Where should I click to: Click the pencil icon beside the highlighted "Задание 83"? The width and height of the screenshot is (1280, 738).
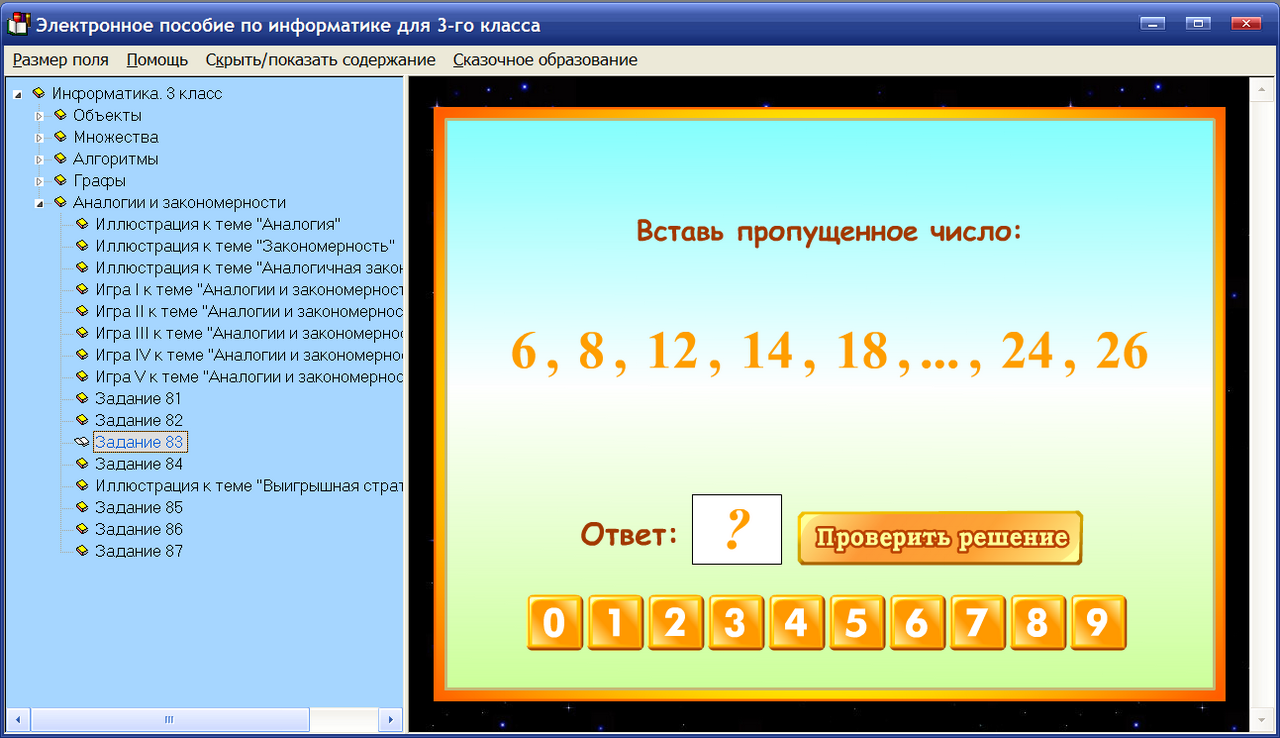(x=82, y=441)
